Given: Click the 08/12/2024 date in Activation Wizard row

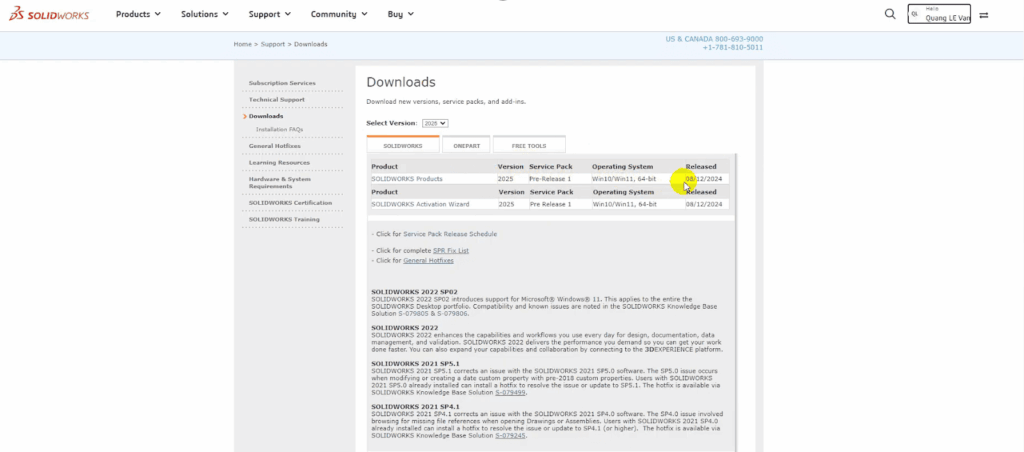Looking at the screenshot, I should 704,204.
